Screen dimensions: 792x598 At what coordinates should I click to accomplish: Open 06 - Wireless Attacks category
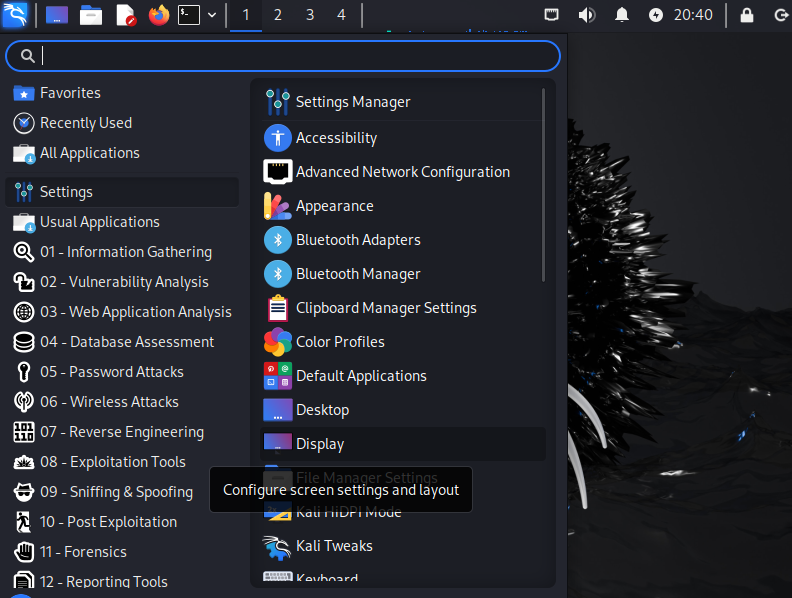121,402
